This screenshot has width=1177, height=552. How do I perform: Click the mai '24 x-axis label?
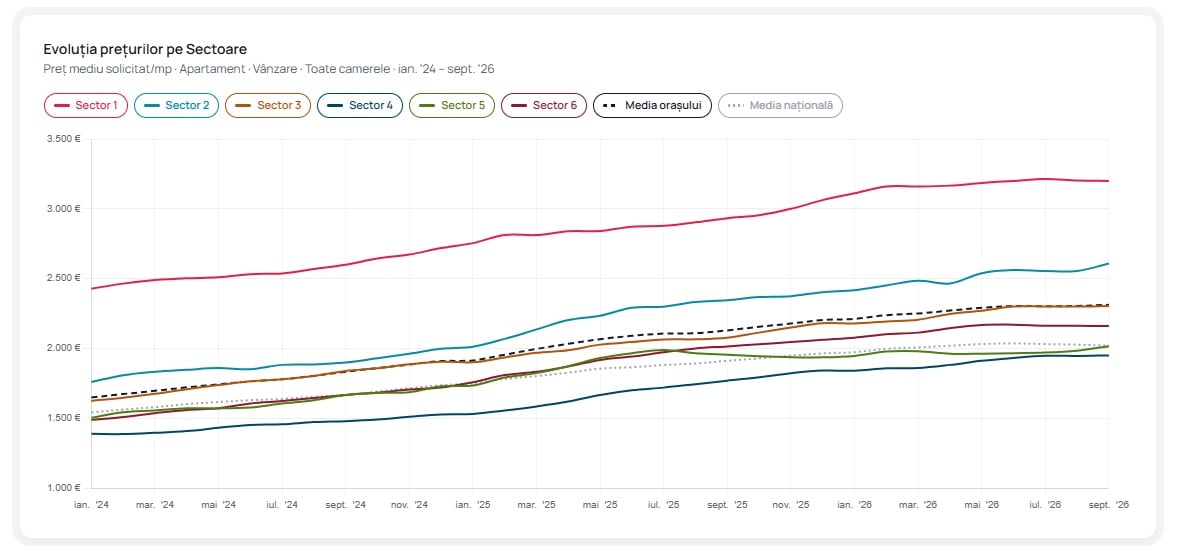click(218, 505)
